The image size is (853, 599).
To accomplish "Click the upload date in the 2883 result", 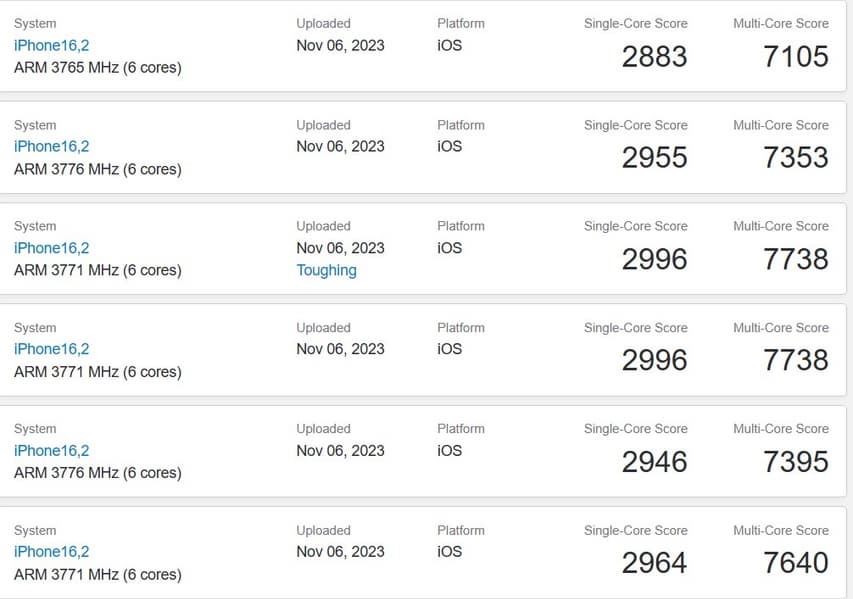I will [x=340, y=45].
